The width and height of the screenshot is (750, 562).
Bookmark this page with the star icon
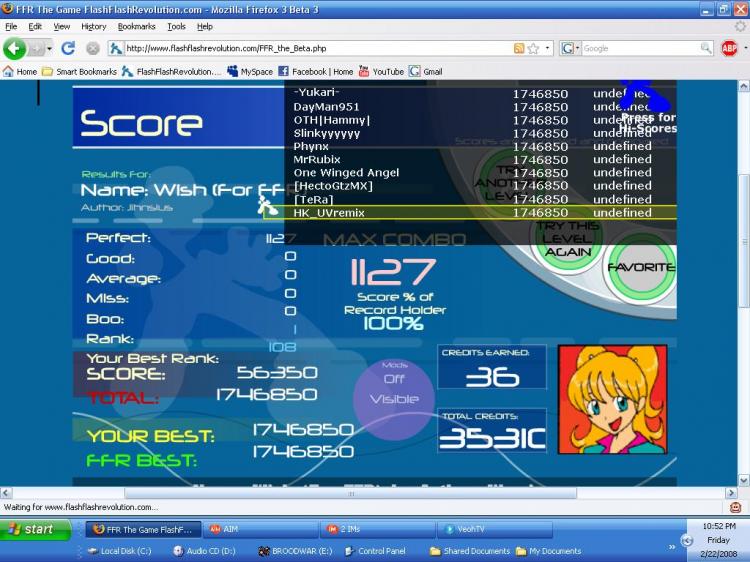click(533, 48)
